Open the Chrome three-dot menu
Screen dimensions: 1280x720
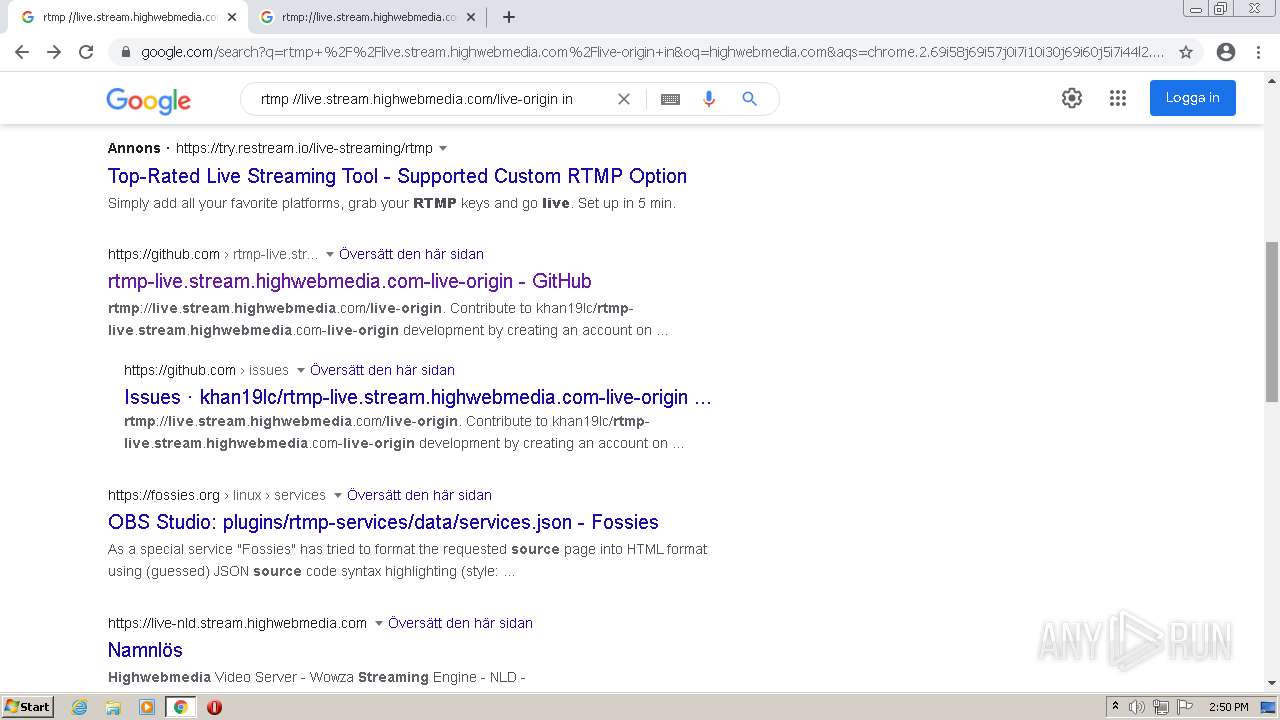click(x=1258, y=52)
